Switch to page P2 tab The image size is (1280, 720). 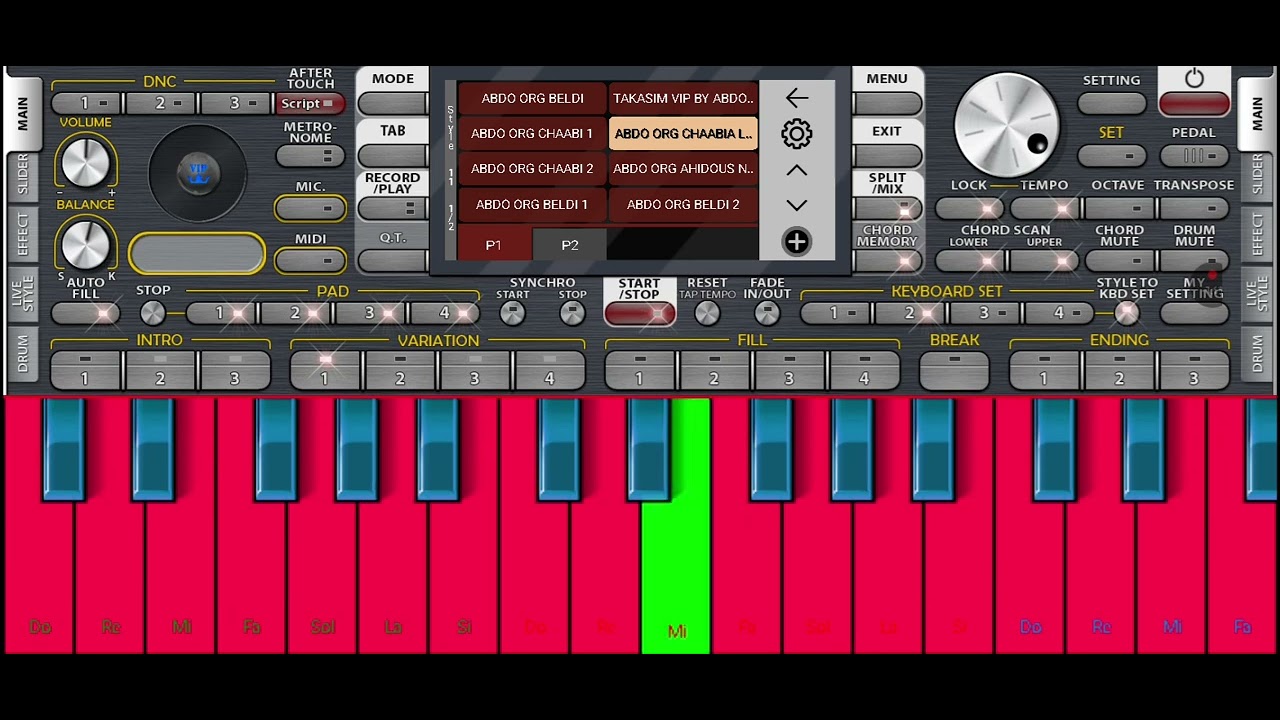tap(569, 244)
